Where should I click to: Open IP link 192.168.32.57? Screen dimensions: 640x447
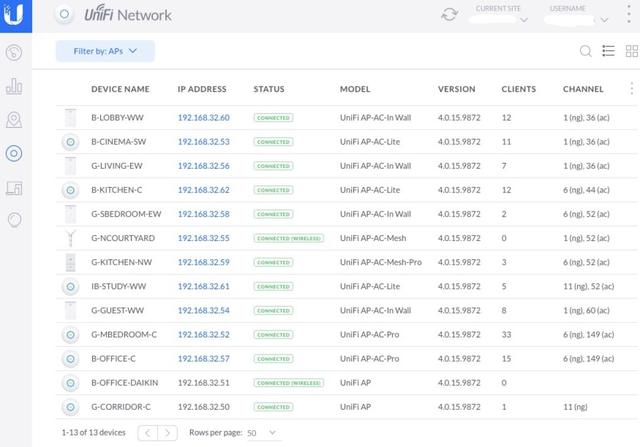tap(203, 358)
